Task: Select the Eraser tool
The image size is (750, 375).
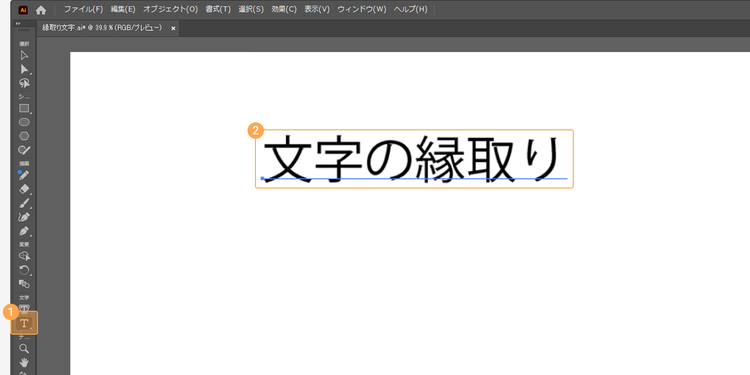Action: 24,189
